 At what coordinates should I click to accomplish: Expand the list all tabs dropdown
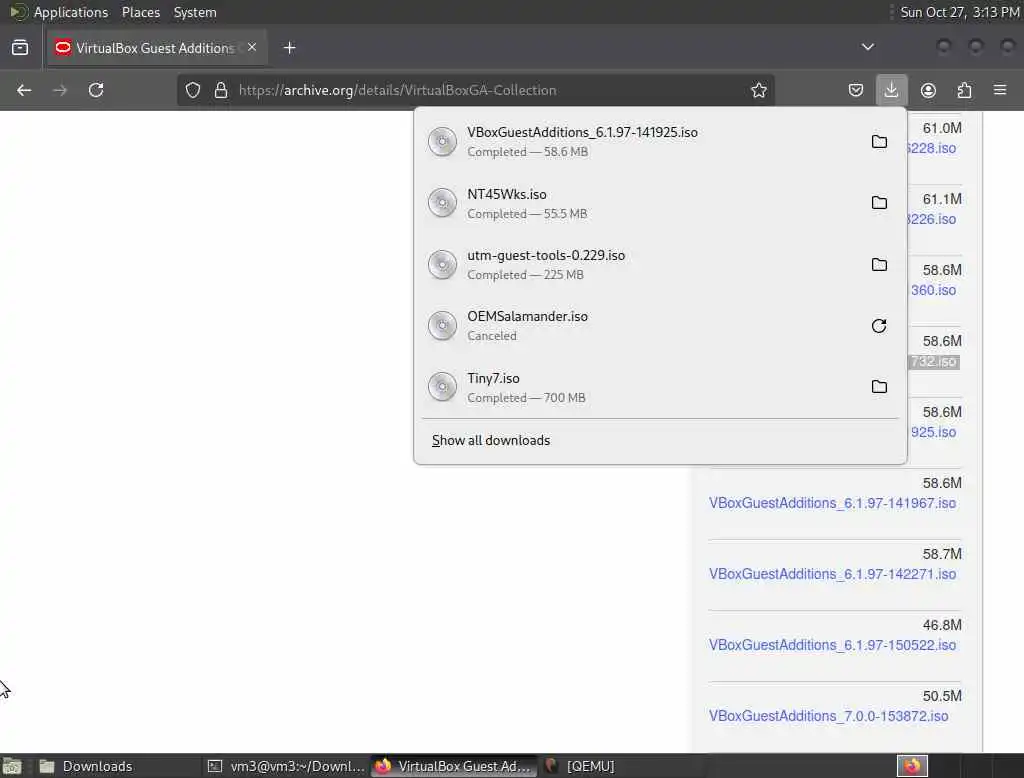pyautogui.click(x=867, y=47)
